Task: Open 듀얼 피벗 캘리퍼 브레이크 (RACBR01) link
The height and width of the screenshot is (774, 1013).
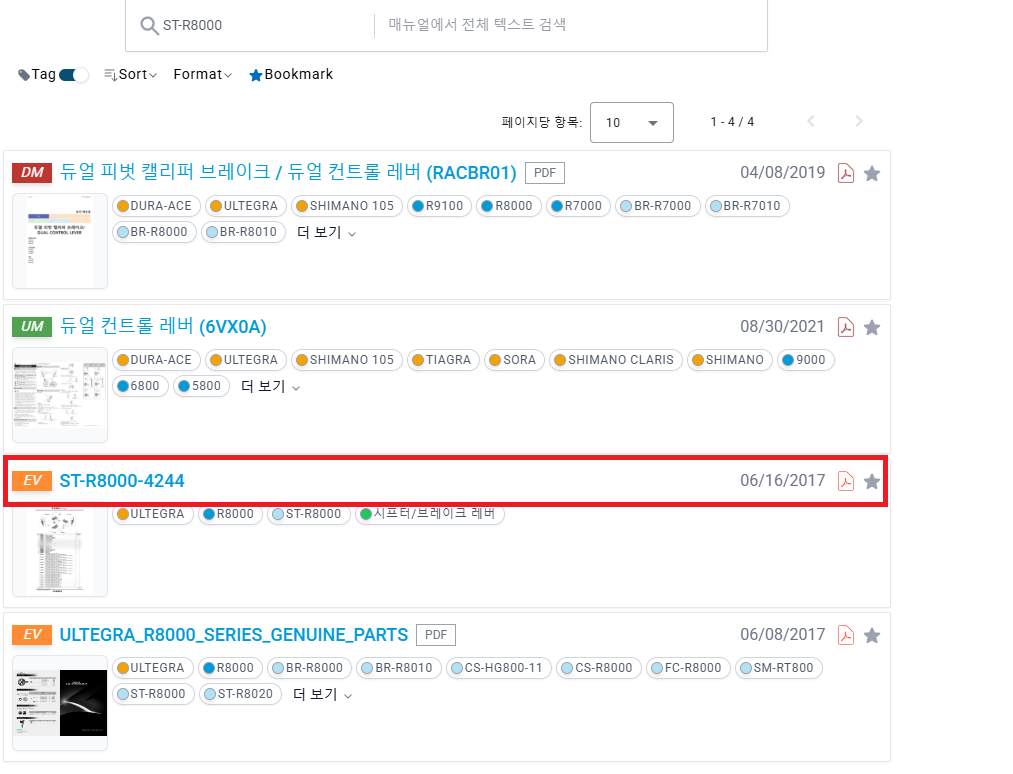Action: (288, 172)
